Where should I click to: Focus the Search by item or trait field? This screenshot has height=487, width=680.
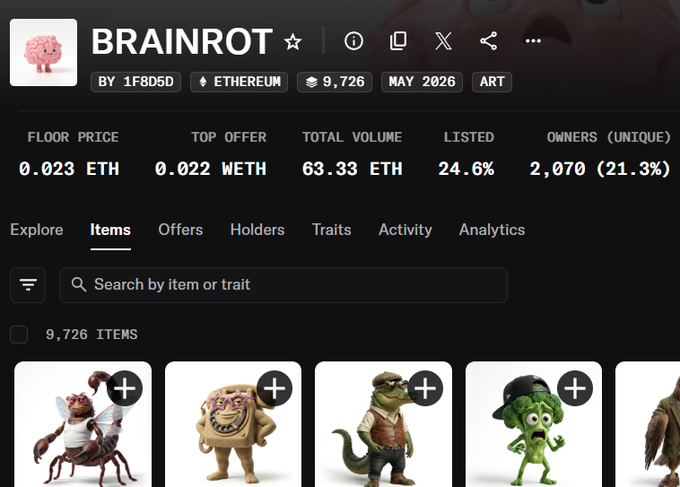pyautogui.click(x=283, y=285)
